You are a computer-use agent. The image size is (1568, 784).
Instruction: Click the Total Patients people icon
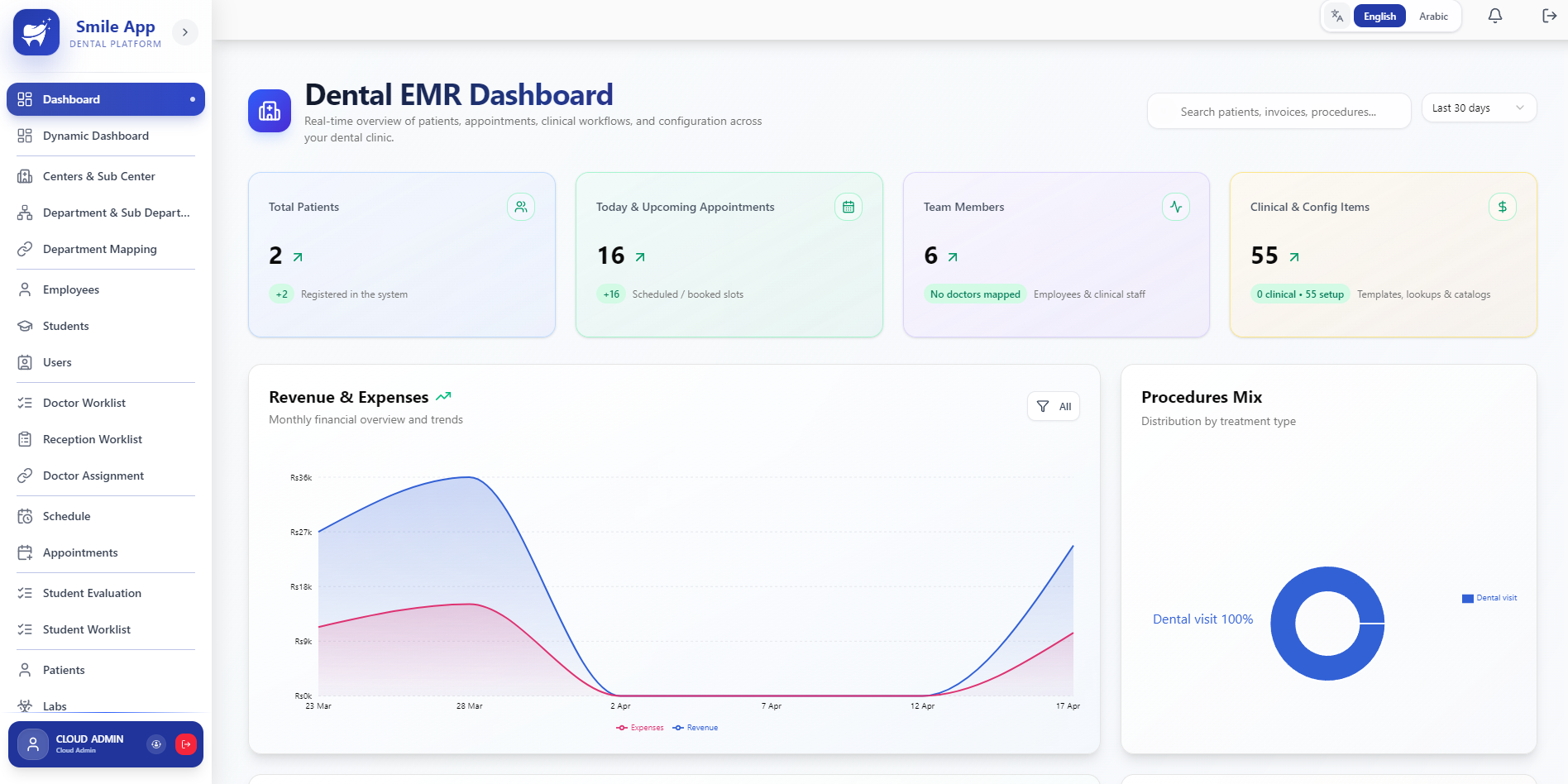pyautogui.click(x=521, y=207)
